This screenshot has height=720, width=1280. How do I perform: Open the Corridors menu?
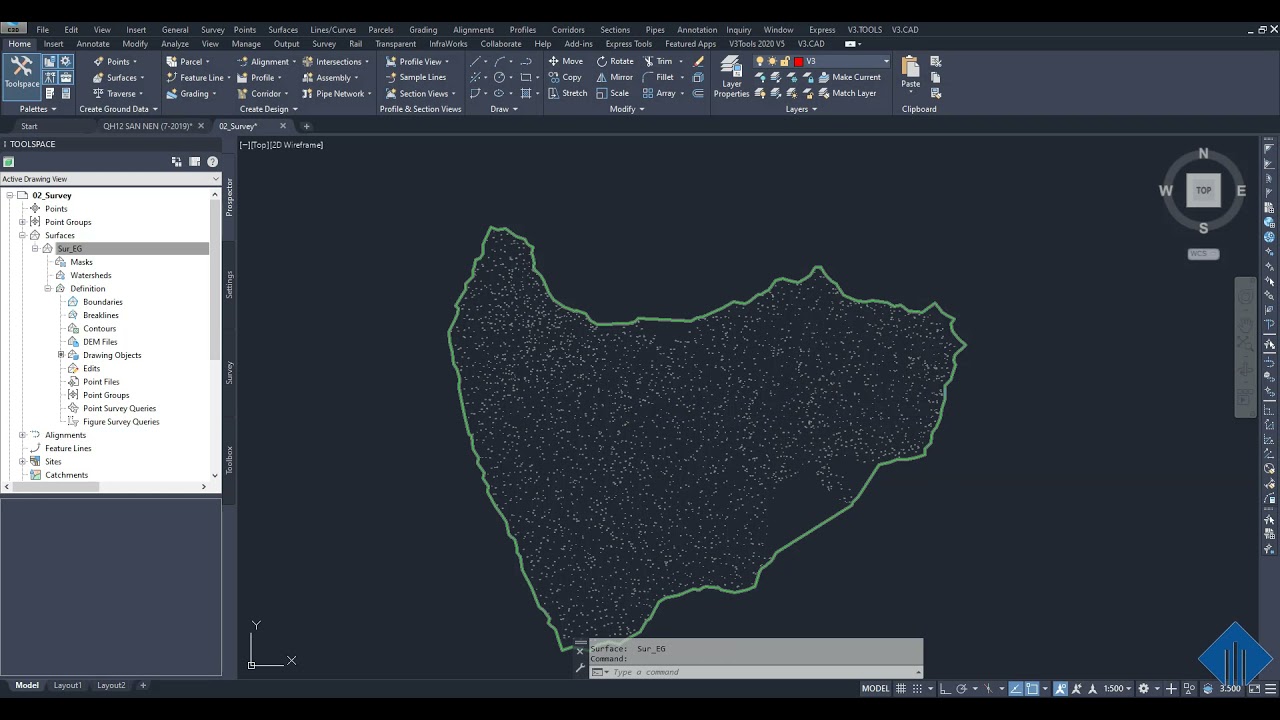point(568,30)
